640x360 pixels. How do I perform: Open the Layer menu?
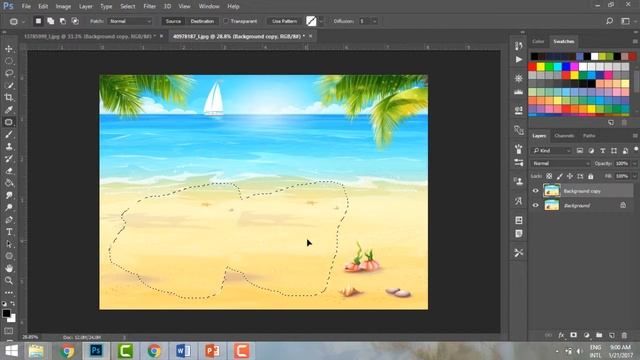click(85, 6)
